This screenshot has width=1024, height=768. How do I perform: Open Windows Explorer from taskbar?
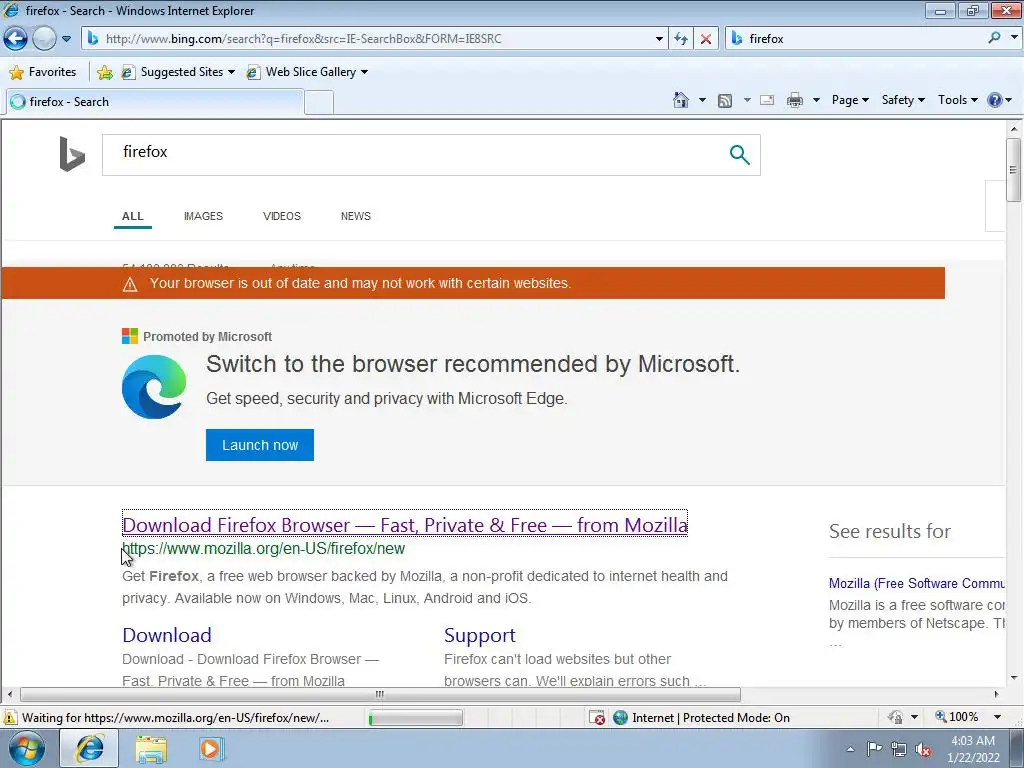(151, 749)
